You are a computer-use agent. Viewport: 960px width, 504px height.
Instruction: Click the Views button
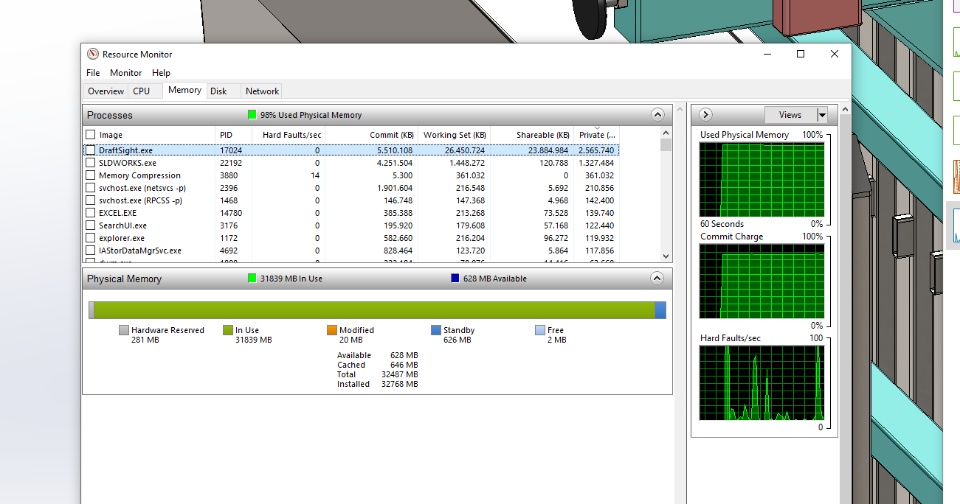point(790,115)
